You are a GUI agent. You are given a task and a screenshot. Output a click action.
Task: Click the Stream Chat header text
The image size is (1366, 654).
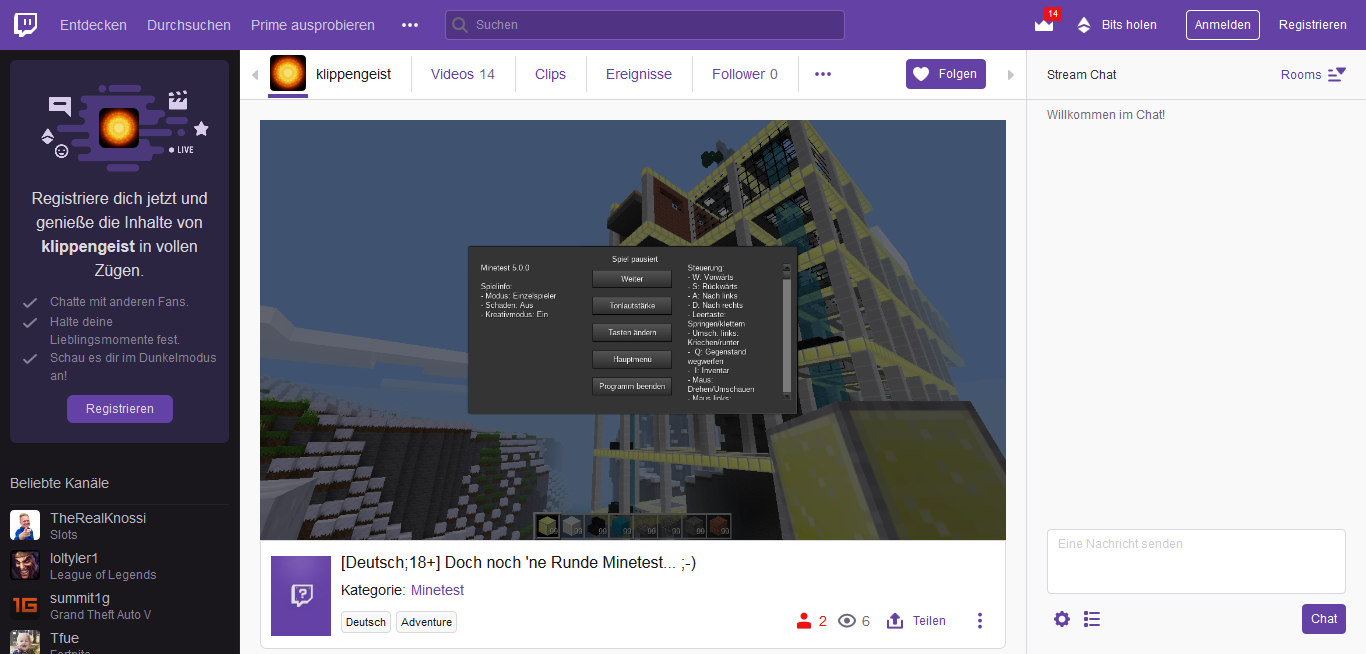(x=1082, y=75)
